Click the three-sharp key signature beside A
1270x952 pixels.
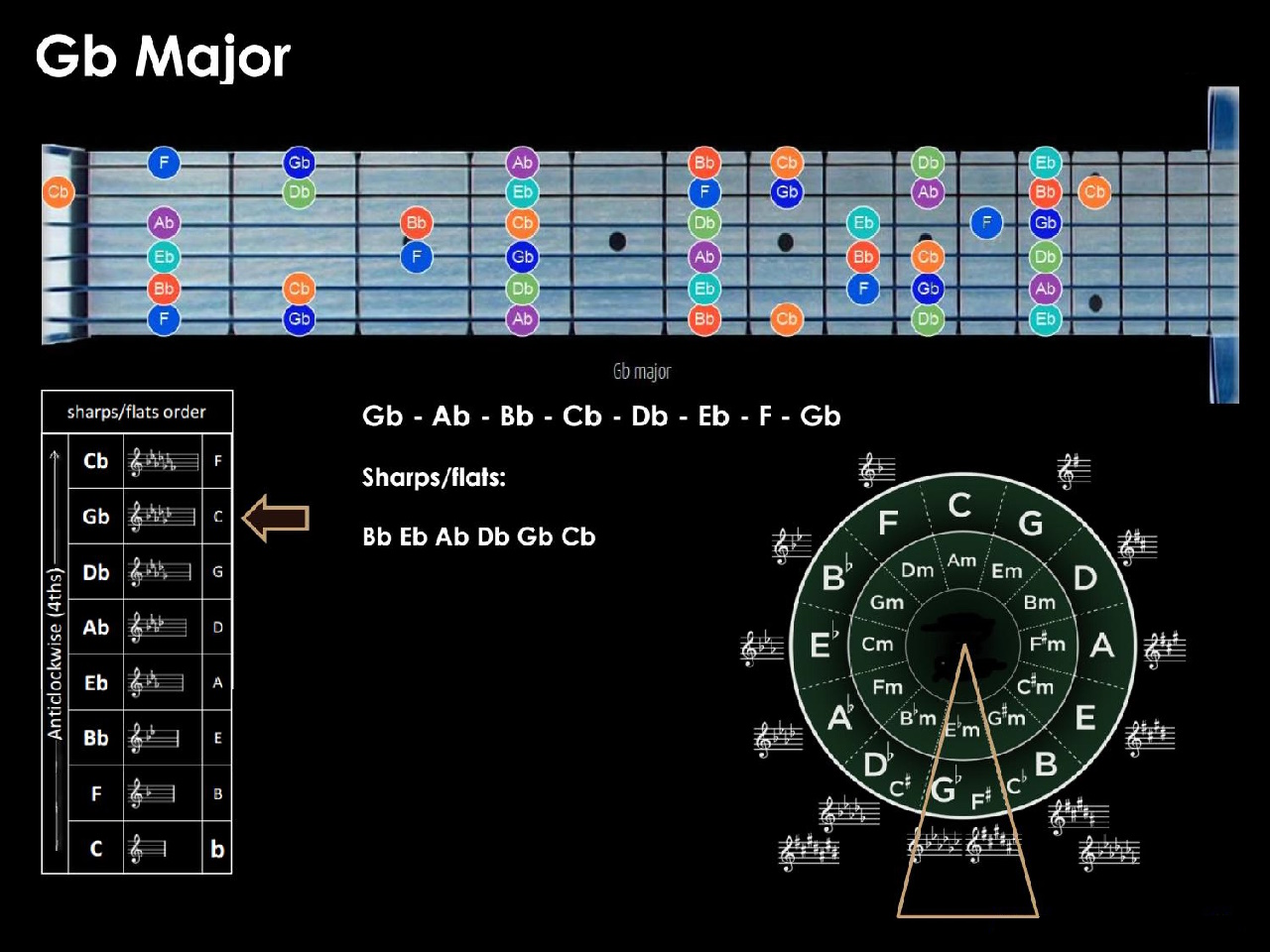coord(1165,649)
